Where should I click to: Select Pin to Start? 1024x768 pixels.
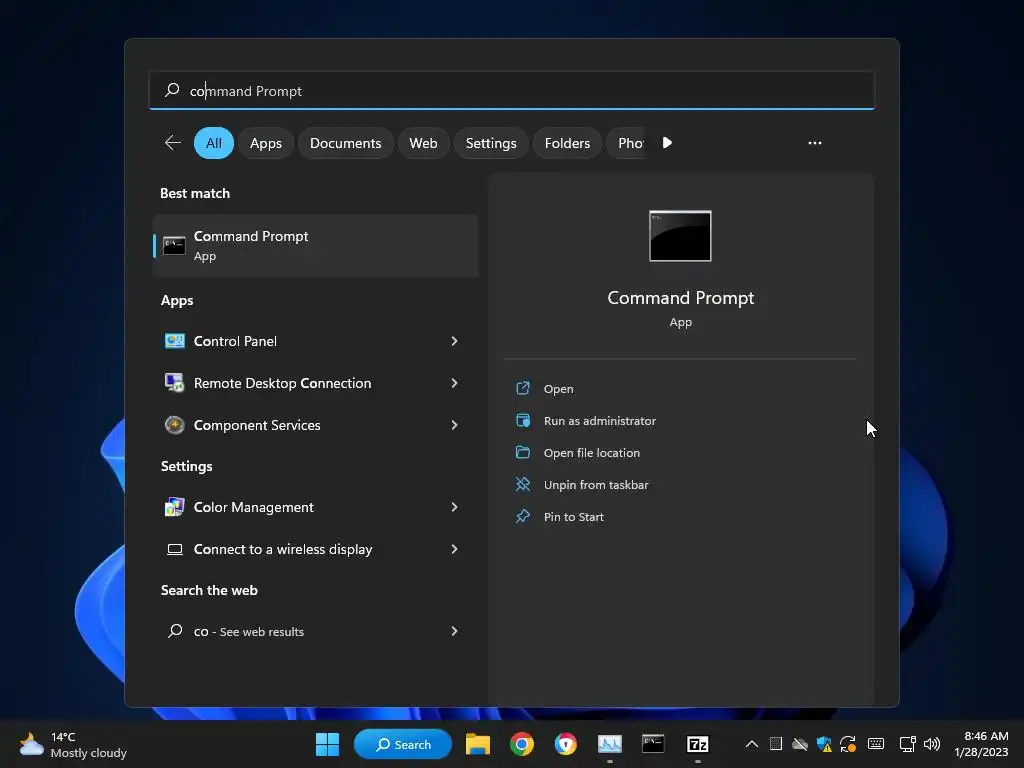(573, 517)
